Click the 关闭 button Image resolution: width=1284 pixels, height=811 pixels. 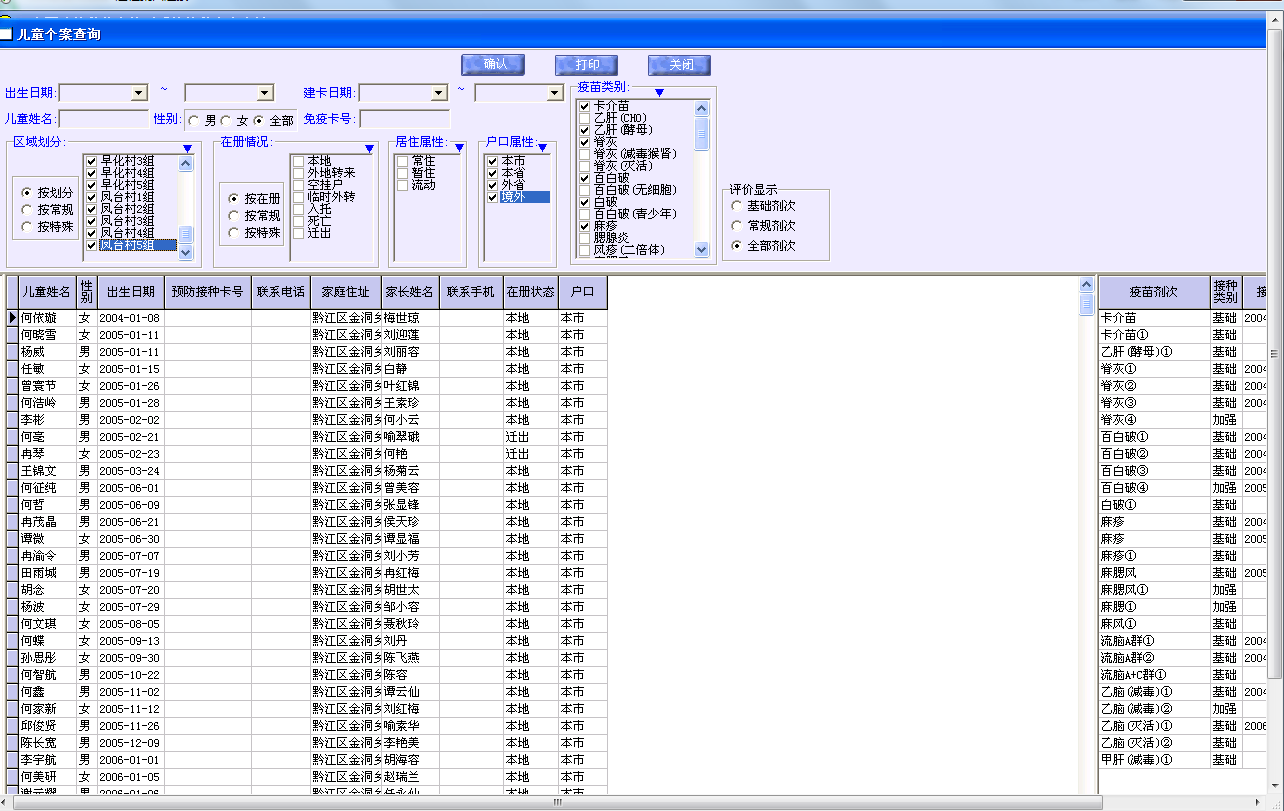pos(680,65)
